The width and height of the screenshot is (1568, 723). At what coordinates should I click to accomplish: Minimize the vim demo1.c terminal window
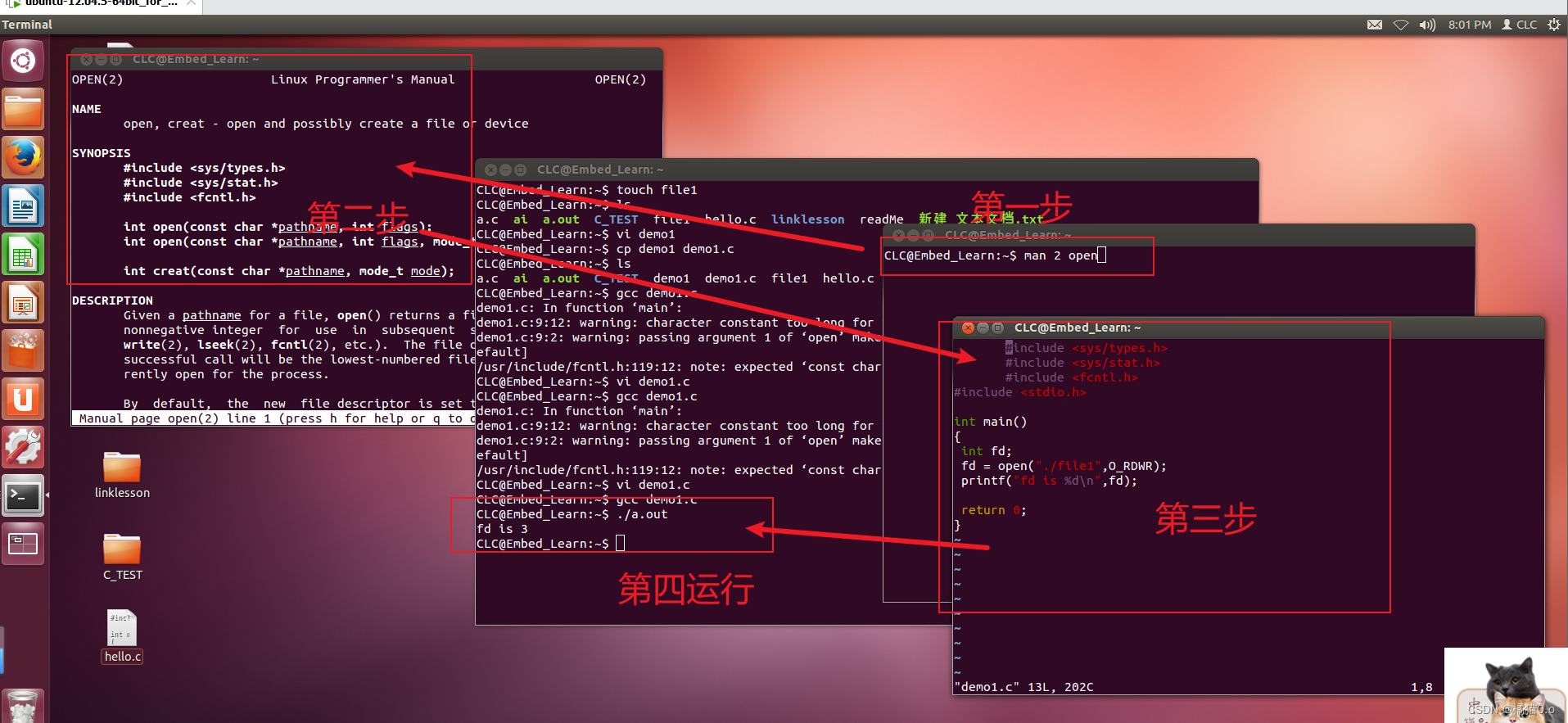coord(983,328)
